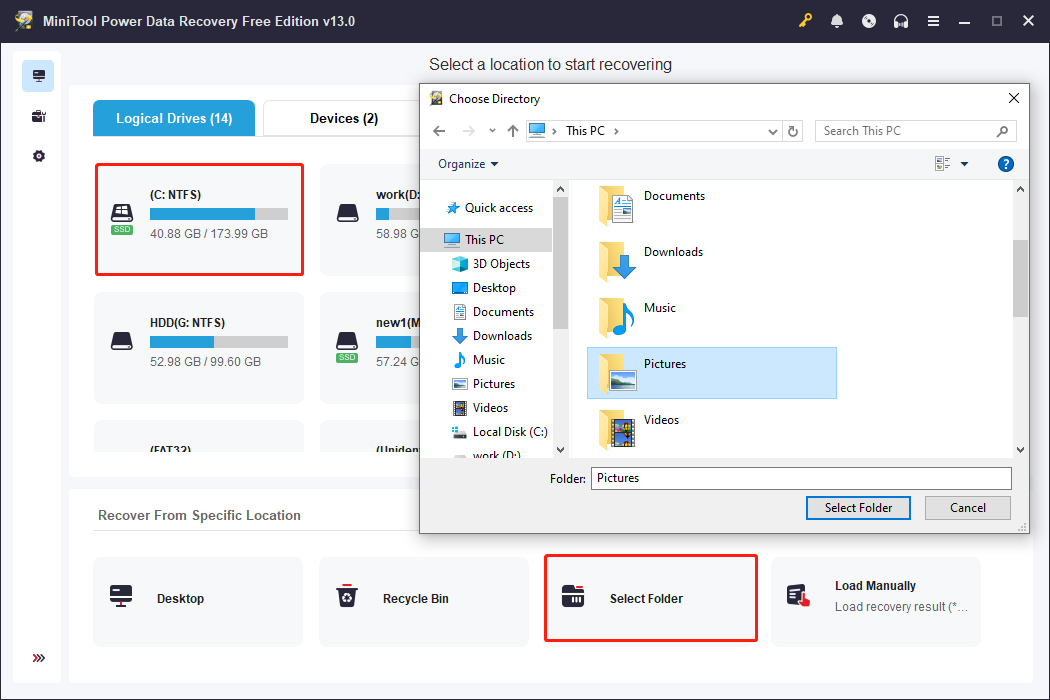
Task: Open recent locations dropdown arrow
Action: (492, 131)
